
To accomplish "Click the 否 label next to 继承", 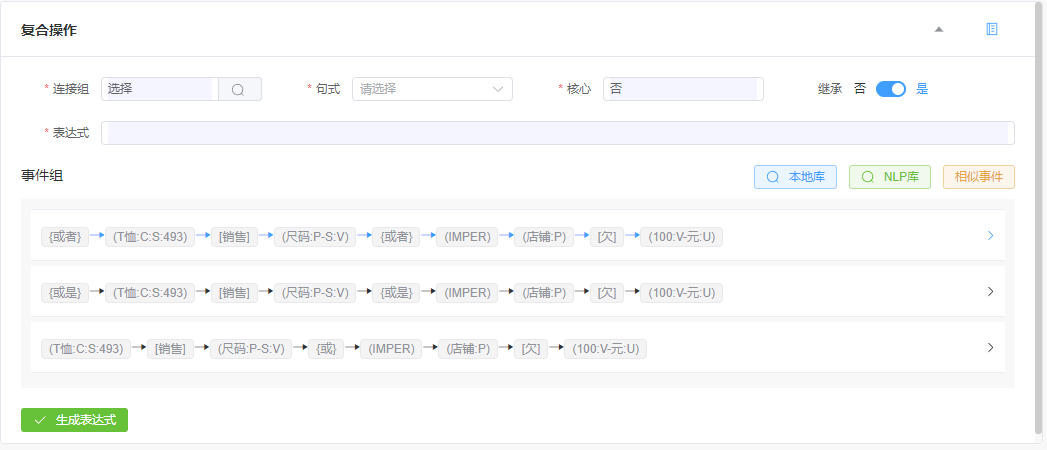I will click(x=860, y=89).
